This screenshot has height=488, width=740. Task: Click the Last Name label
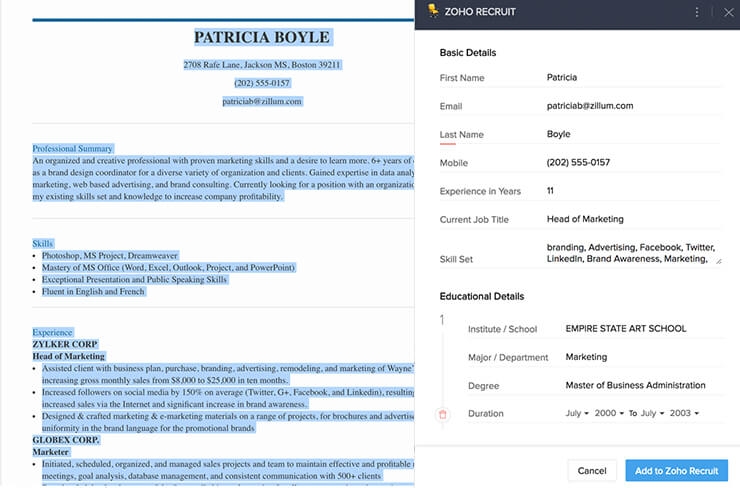point(462,135)
